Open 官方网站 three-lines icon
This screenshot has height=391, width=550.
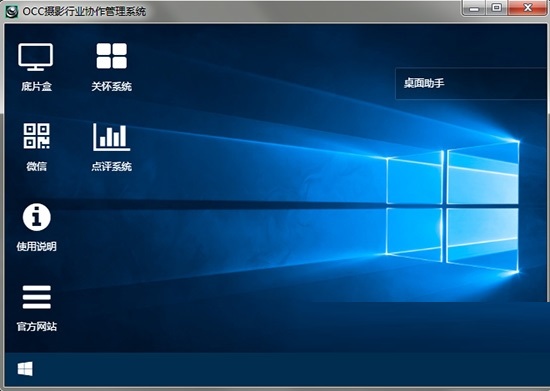(36, 297)
